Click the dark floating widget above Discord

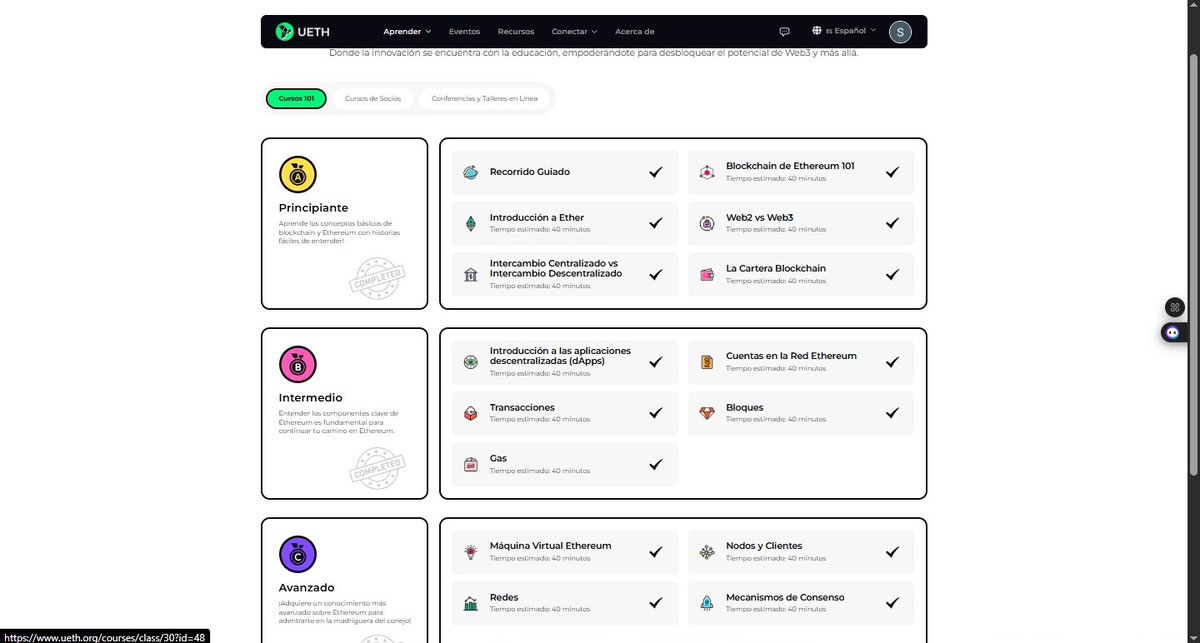point(1175,307)
